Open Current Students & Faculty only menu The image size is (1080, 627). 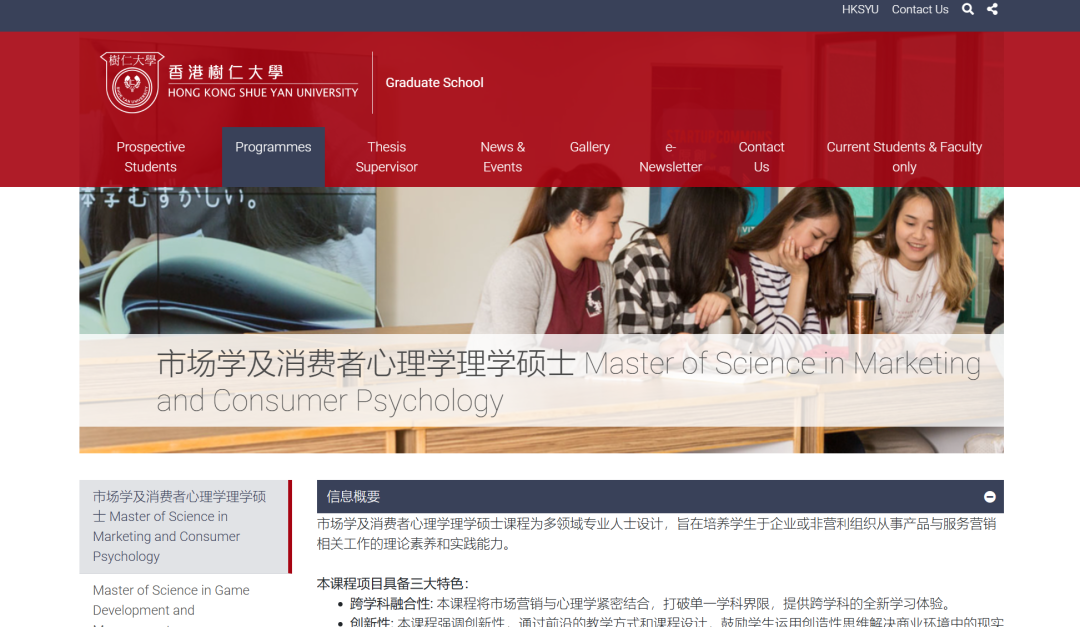point(904,157)
